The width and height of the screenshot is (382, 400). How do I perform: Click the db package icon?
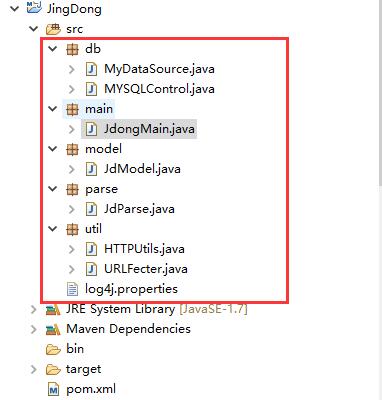72,49
